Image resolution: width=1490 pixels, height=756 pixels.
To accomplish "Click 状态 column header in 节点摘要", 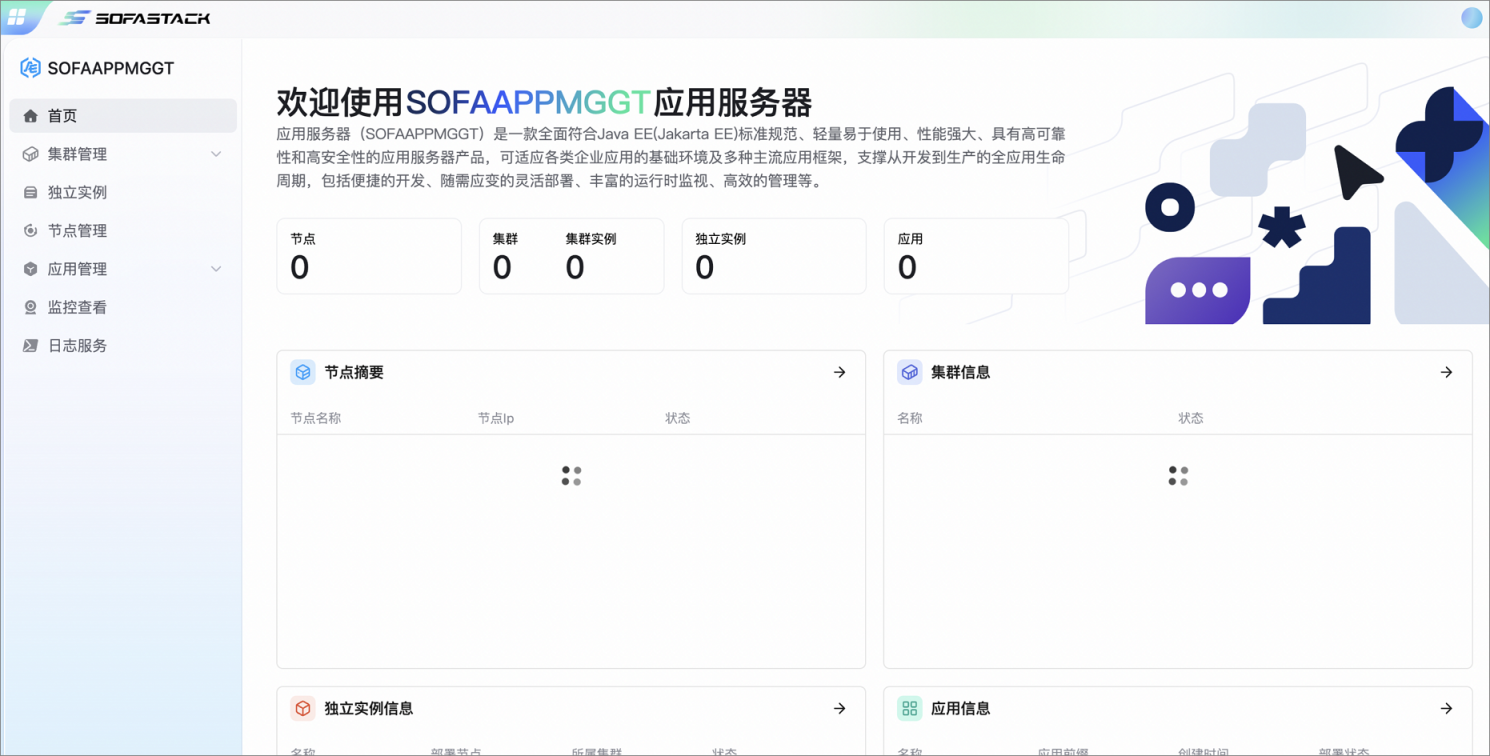I will coord(678,418).
